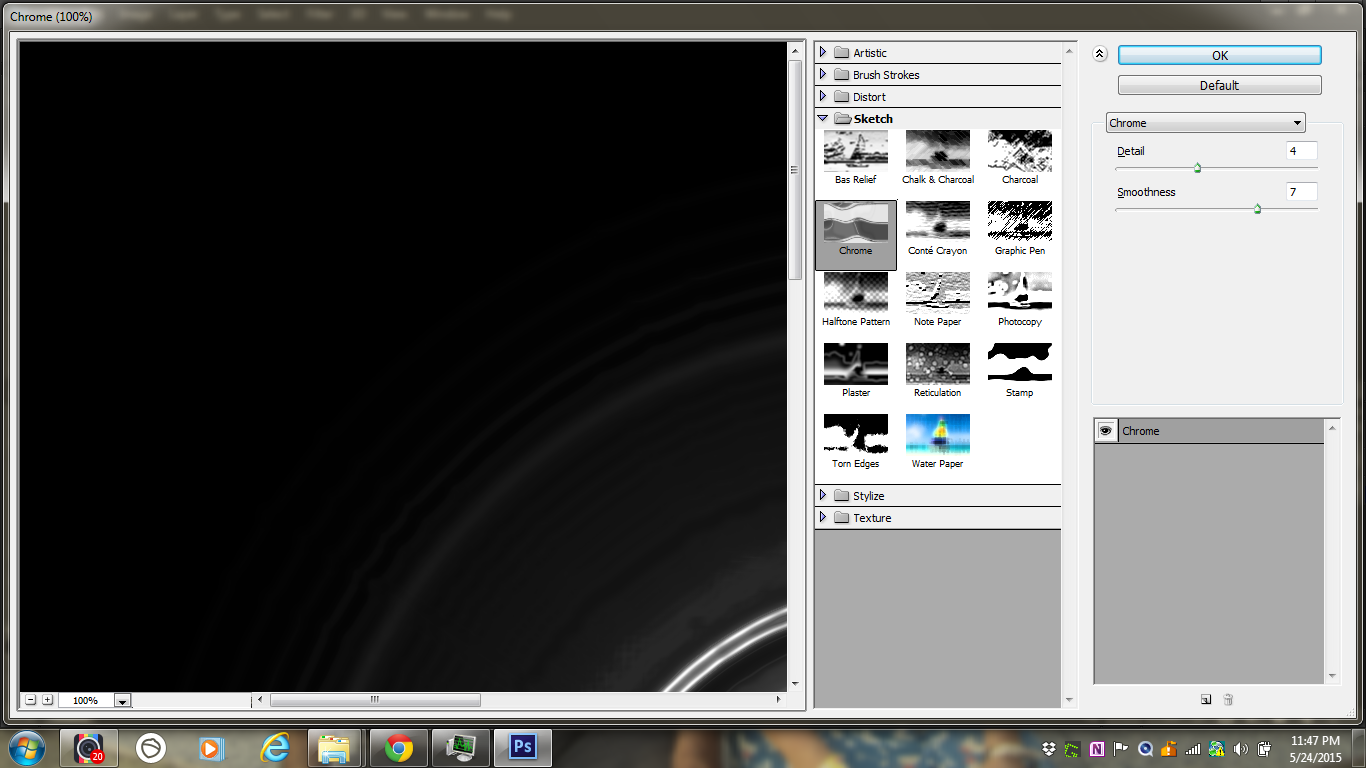Click the battery power plug tray icon
Viewport: 1366px width, 768px height.
1264,748
